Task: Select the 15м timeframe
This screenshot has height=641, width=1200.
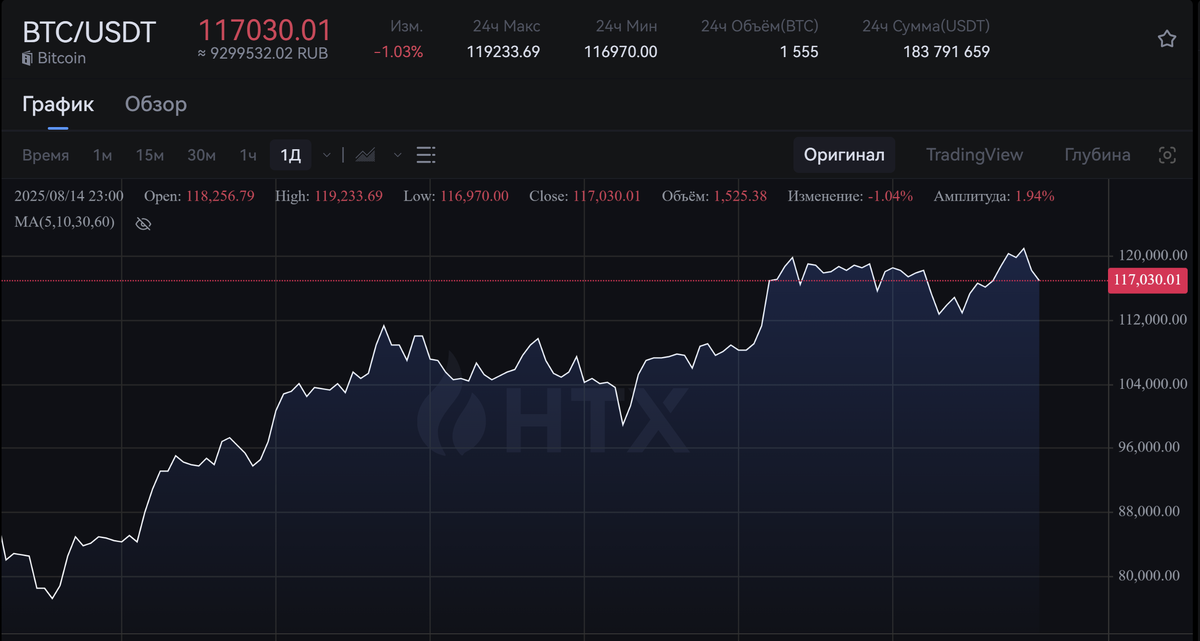Action: point(150,155)
